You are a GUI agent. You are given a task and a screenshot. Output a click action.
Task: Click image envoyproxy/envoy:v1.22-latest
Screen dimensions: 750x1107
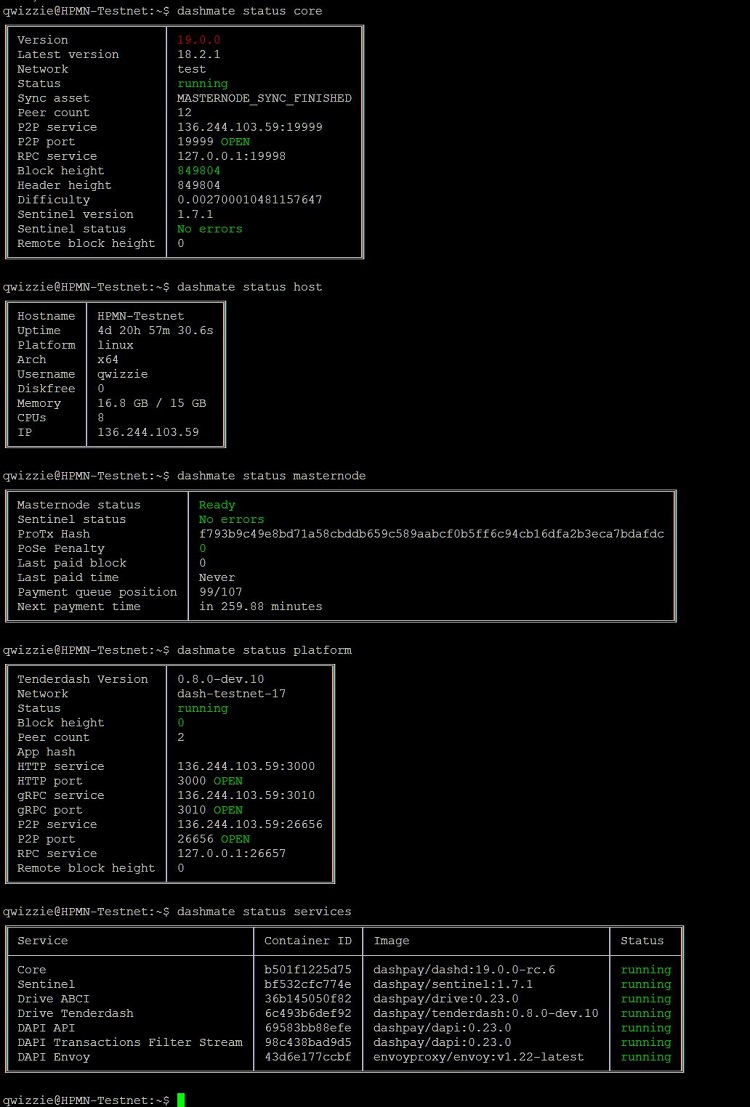[x=479, y=1057]
